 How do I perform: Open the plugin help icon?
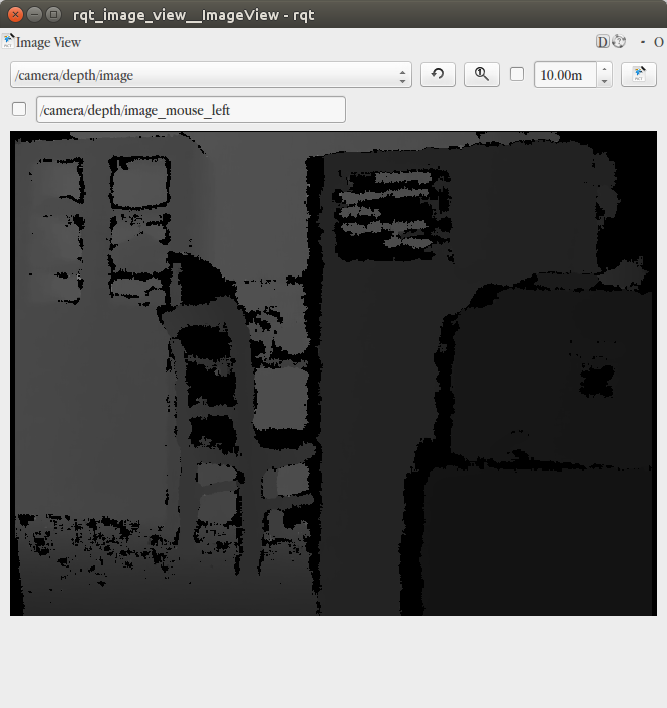coord(619,42)
